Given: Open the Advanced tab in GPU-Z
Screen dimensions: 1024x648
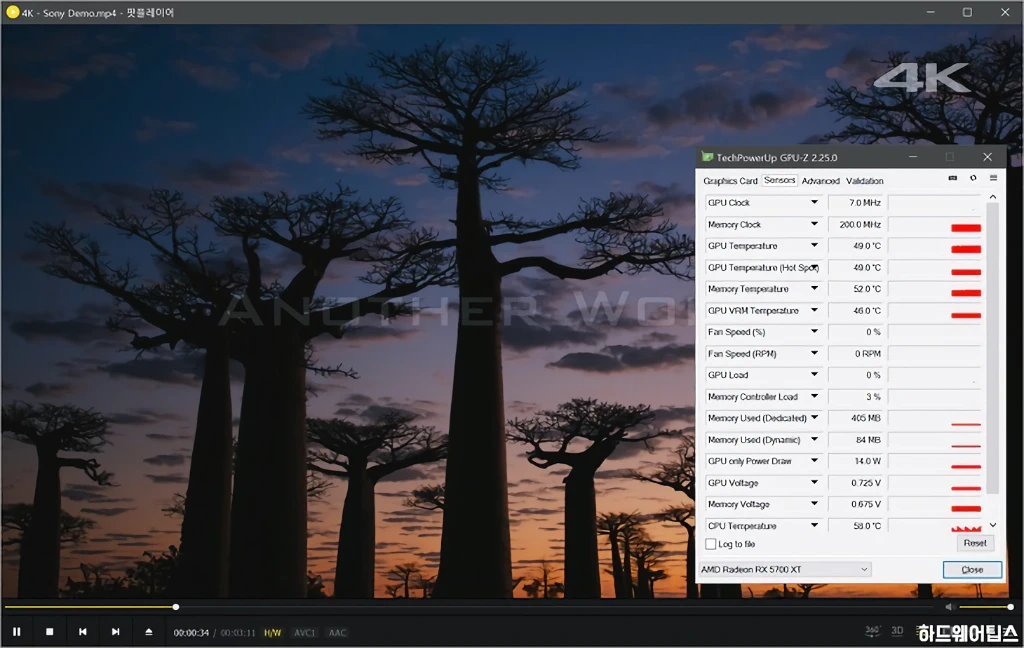Looking at the screenshot, I should pos(821,181).
